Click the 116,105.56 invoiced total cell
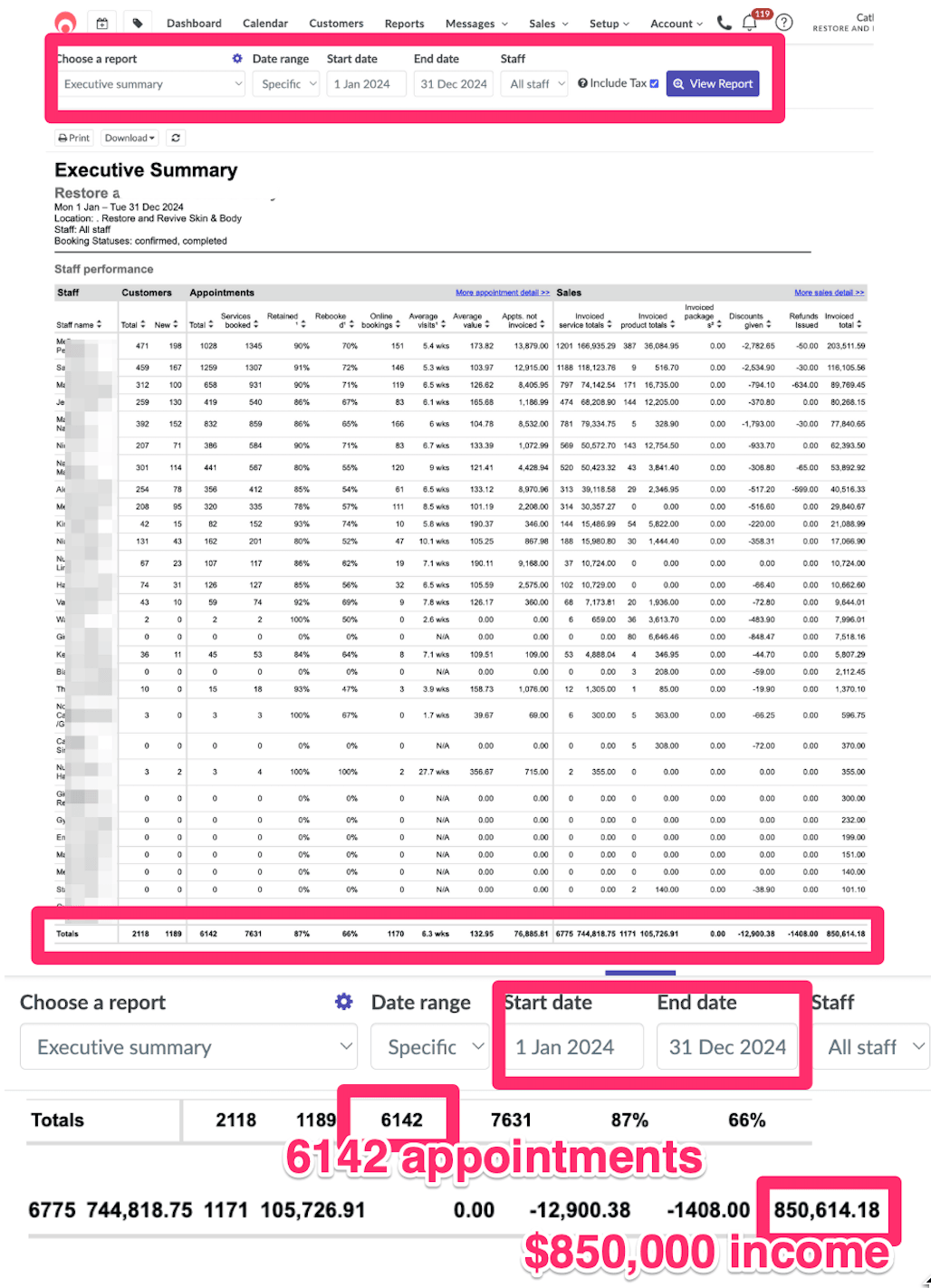The height and width of the screenshot is (1288, 931). [846, 368]
